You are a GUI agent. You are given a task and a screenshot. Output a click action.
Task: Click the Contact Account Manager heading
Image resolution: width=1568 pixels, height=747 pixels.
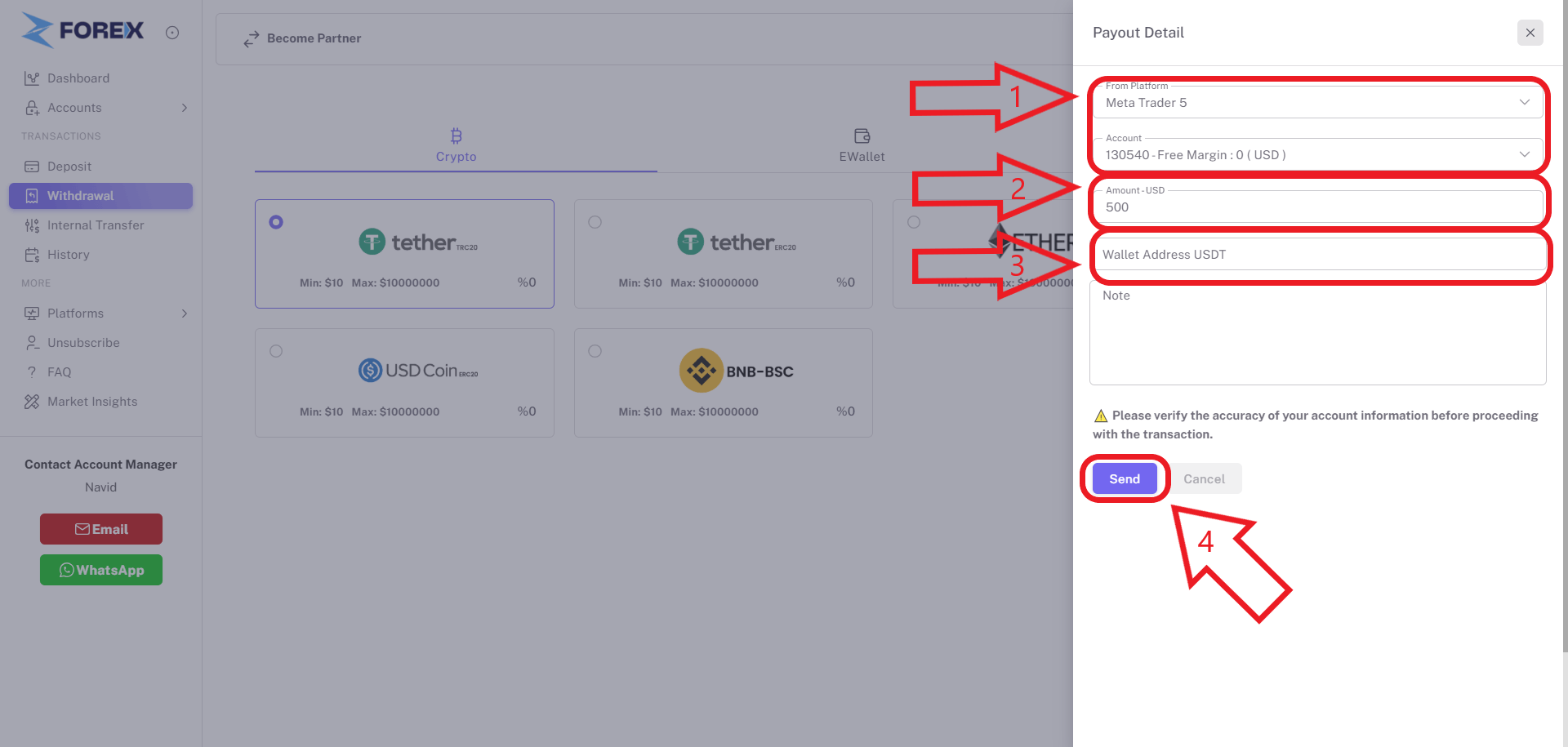click(x=100, y=465)
